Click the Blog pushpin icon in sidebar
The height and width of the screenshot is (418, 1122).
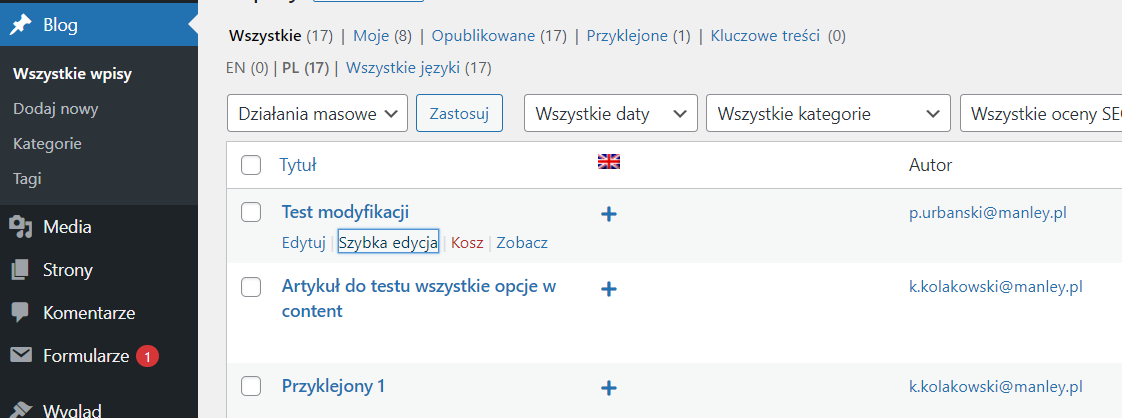click(20, 26)
